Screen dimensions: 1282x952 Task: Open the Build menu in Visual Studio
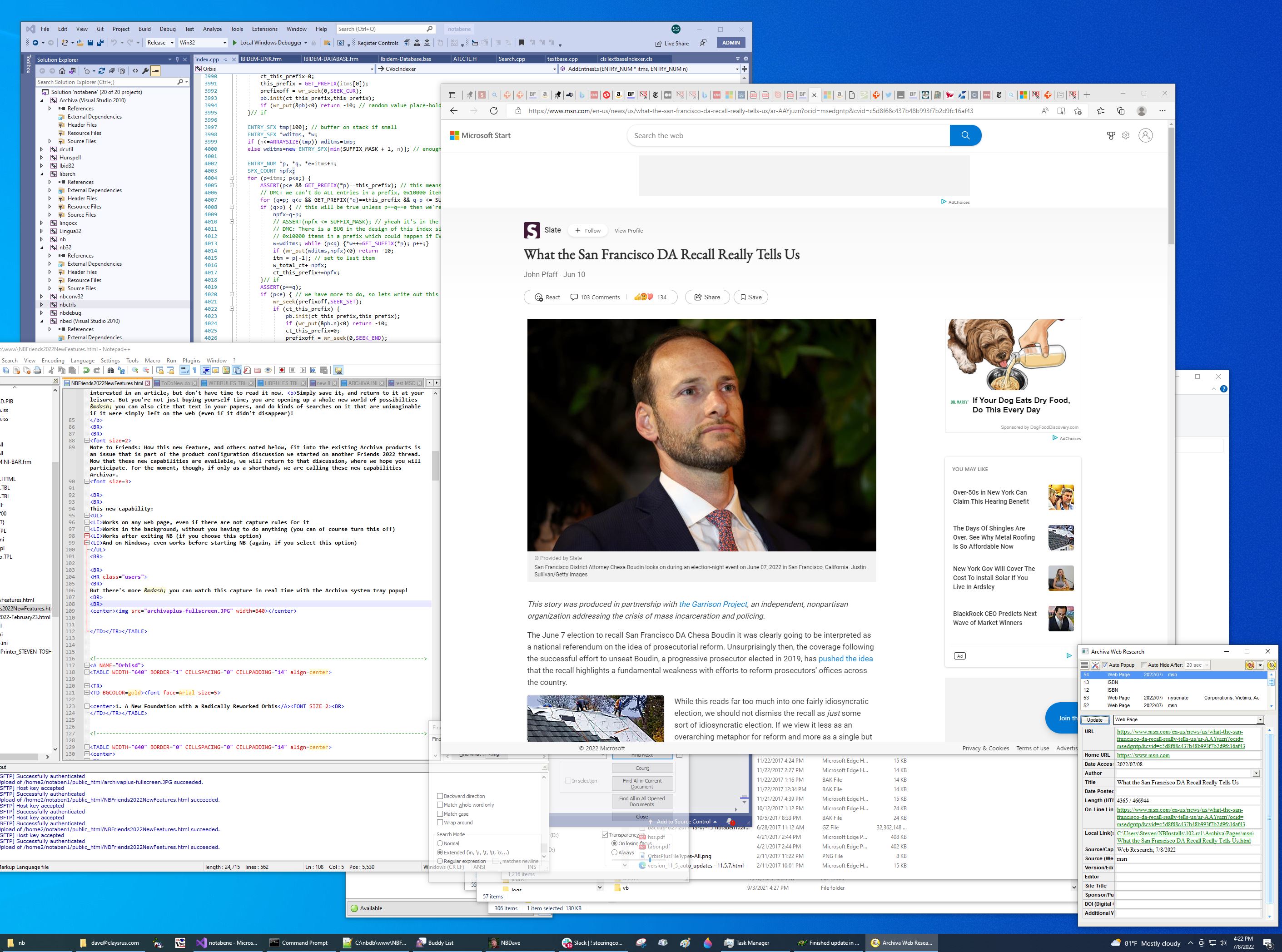144,29
